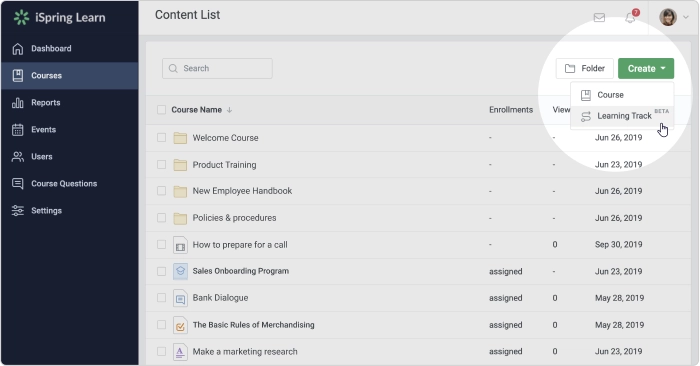Click the Course Questions chat icon
The width and height of the screenshot is (700, 366).
17,183
